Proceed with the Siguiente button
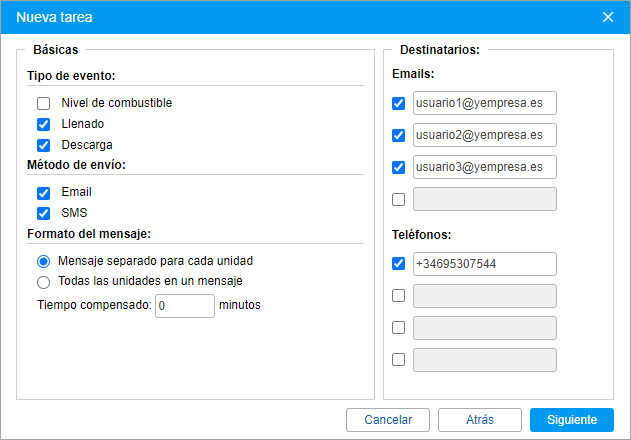The height and width of the screenshot is (440, 631). click(x=572, y=420)
